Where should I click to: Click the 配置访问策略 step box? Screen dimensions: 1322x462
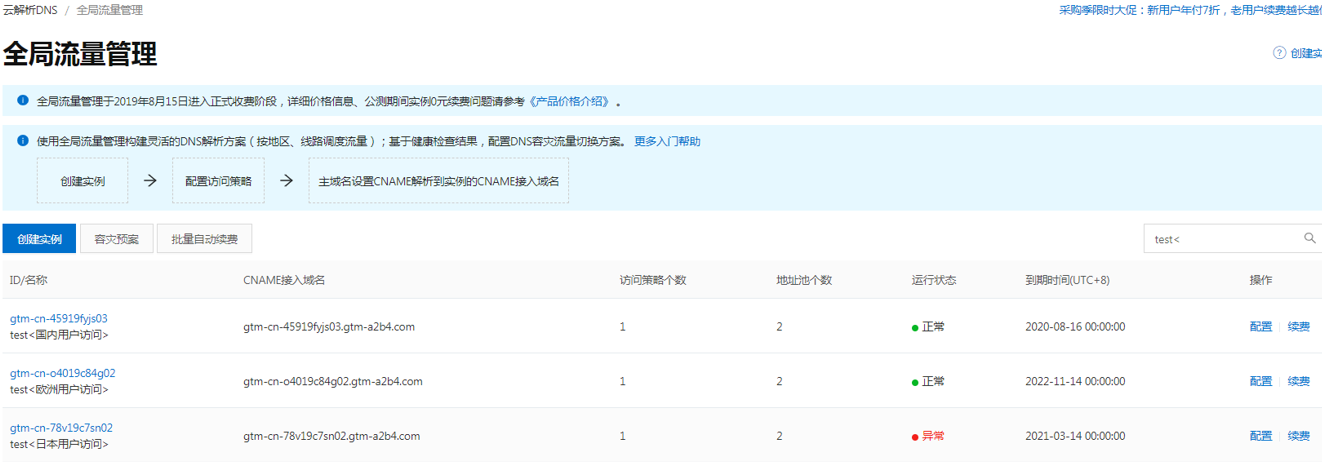(x=218, y=181)
